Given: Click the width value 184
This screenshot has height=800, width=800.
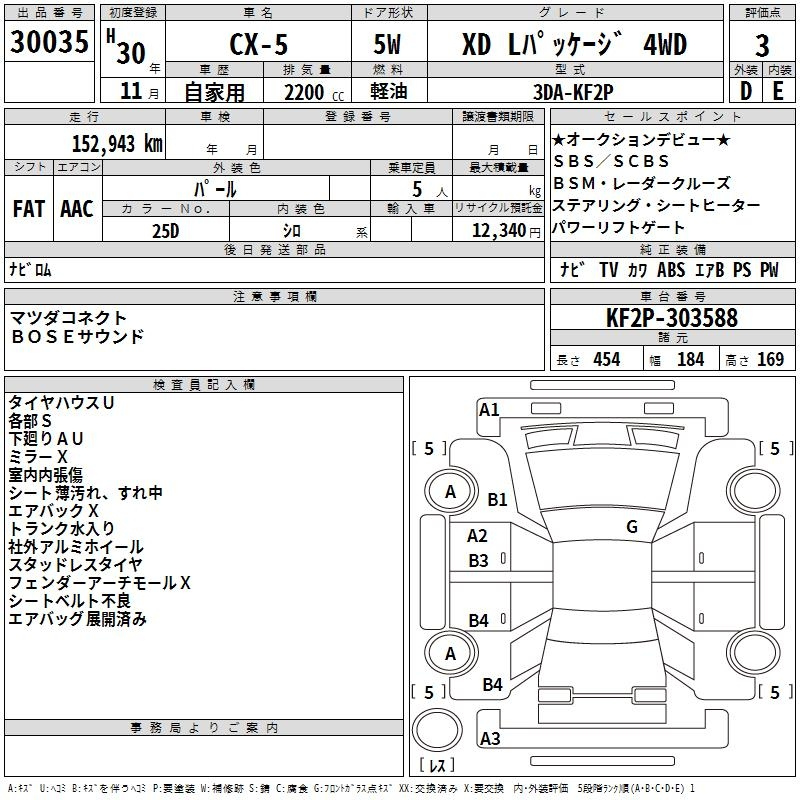Looking at the screenshot, I should click(690, 360).
